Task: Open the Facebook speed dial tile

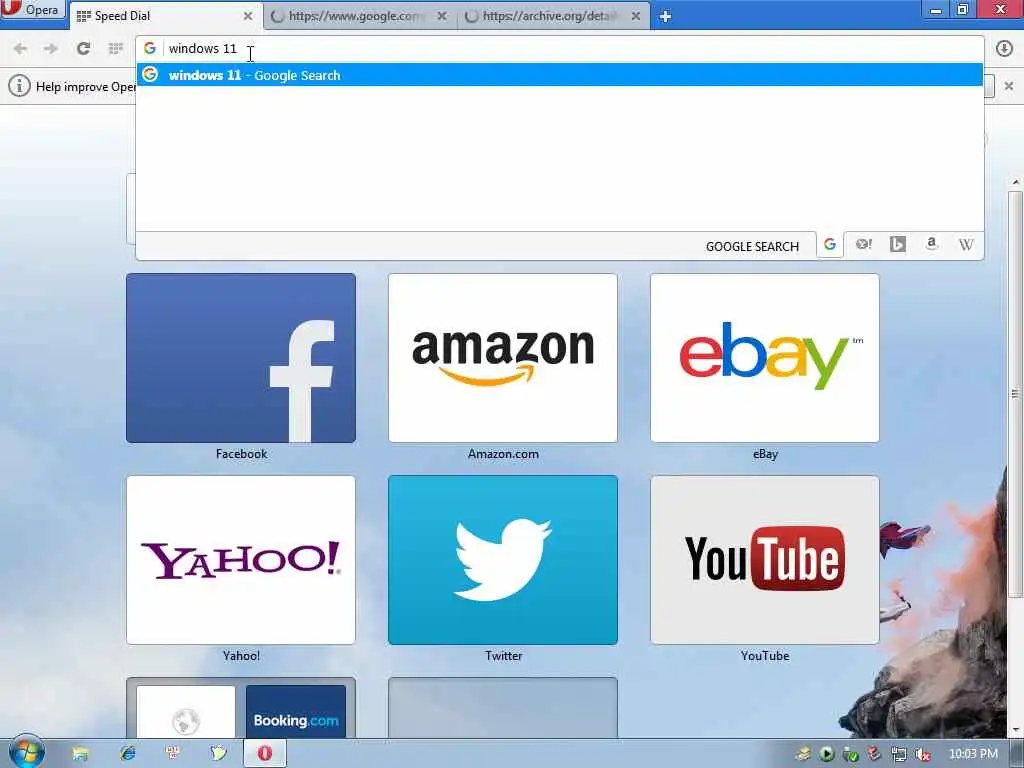Action: (x=241, y=358)
